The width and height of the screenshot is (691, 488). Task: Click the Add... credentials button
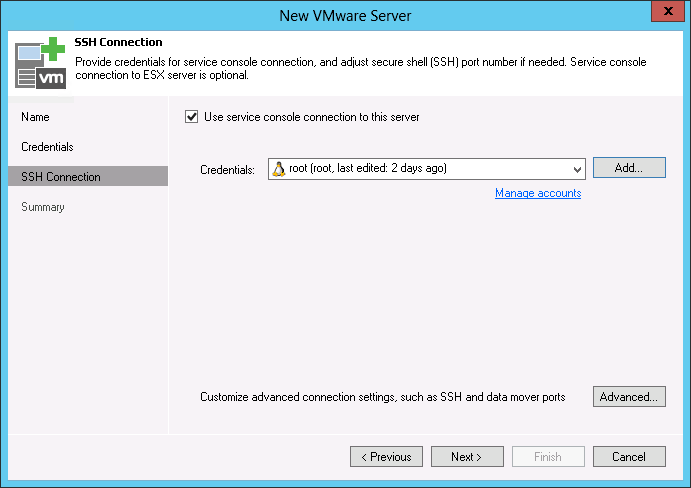[629, 168]
